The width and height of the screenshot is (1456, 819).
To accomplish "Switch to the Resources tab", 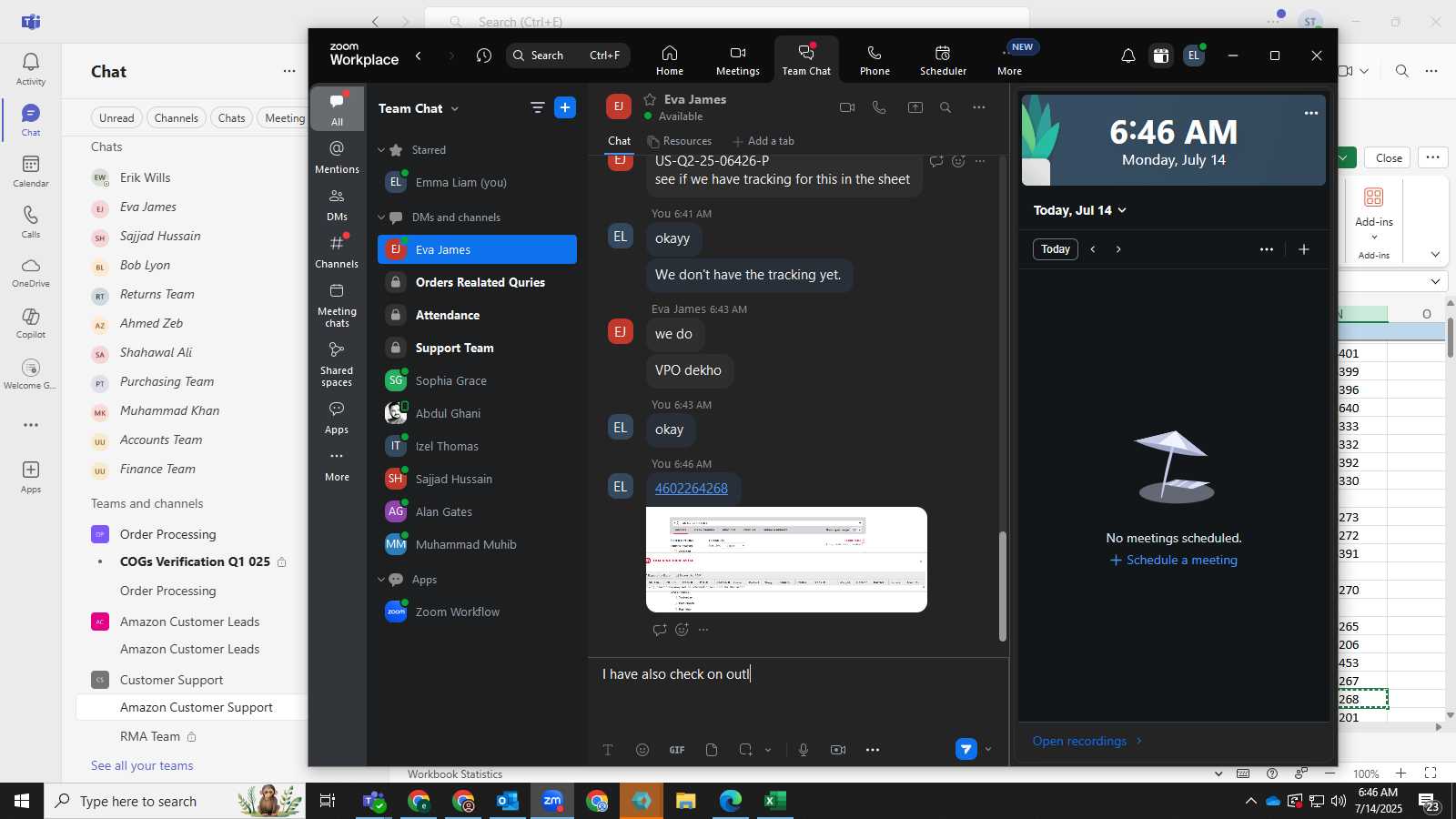I will click(x=679, y=141).
